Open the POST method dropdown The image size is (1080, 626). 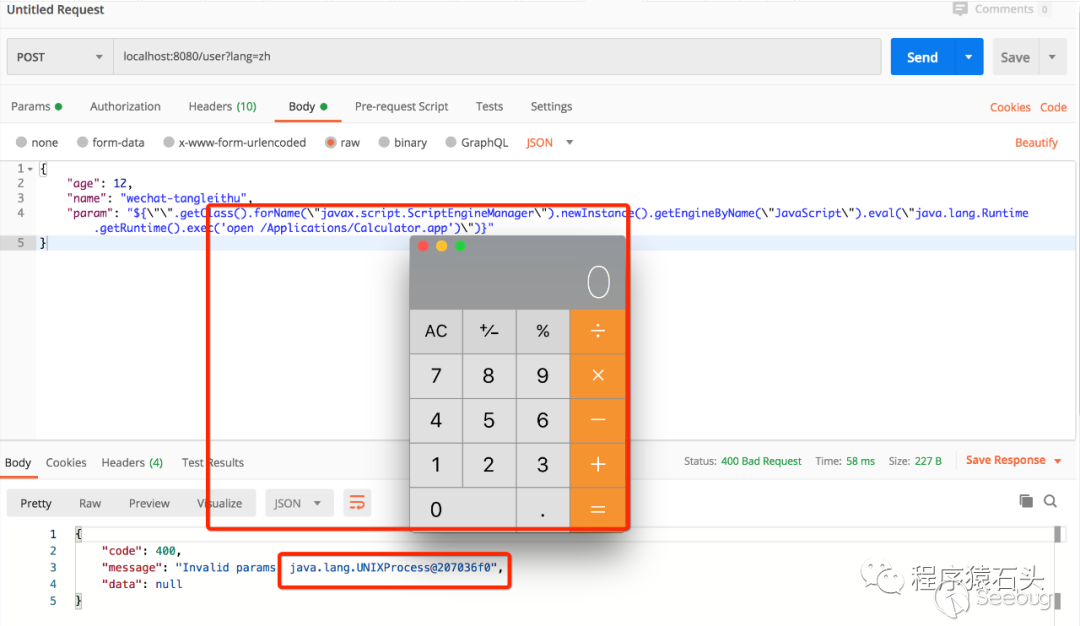pyautogui.click(x=60, y=56)
